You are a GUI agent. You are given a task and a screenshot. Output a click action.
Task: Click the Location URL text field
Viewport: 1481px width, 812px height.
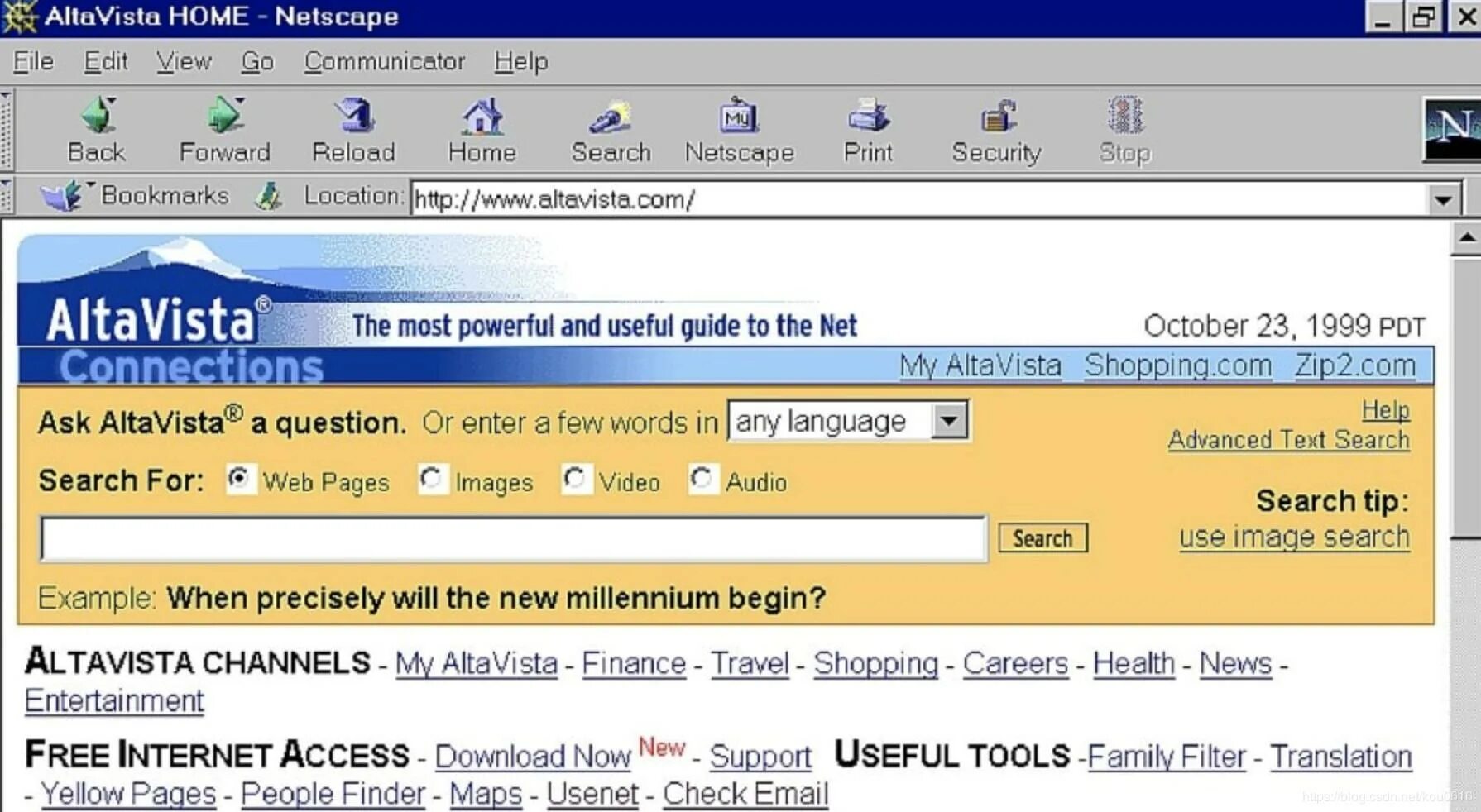coord(920,200)
